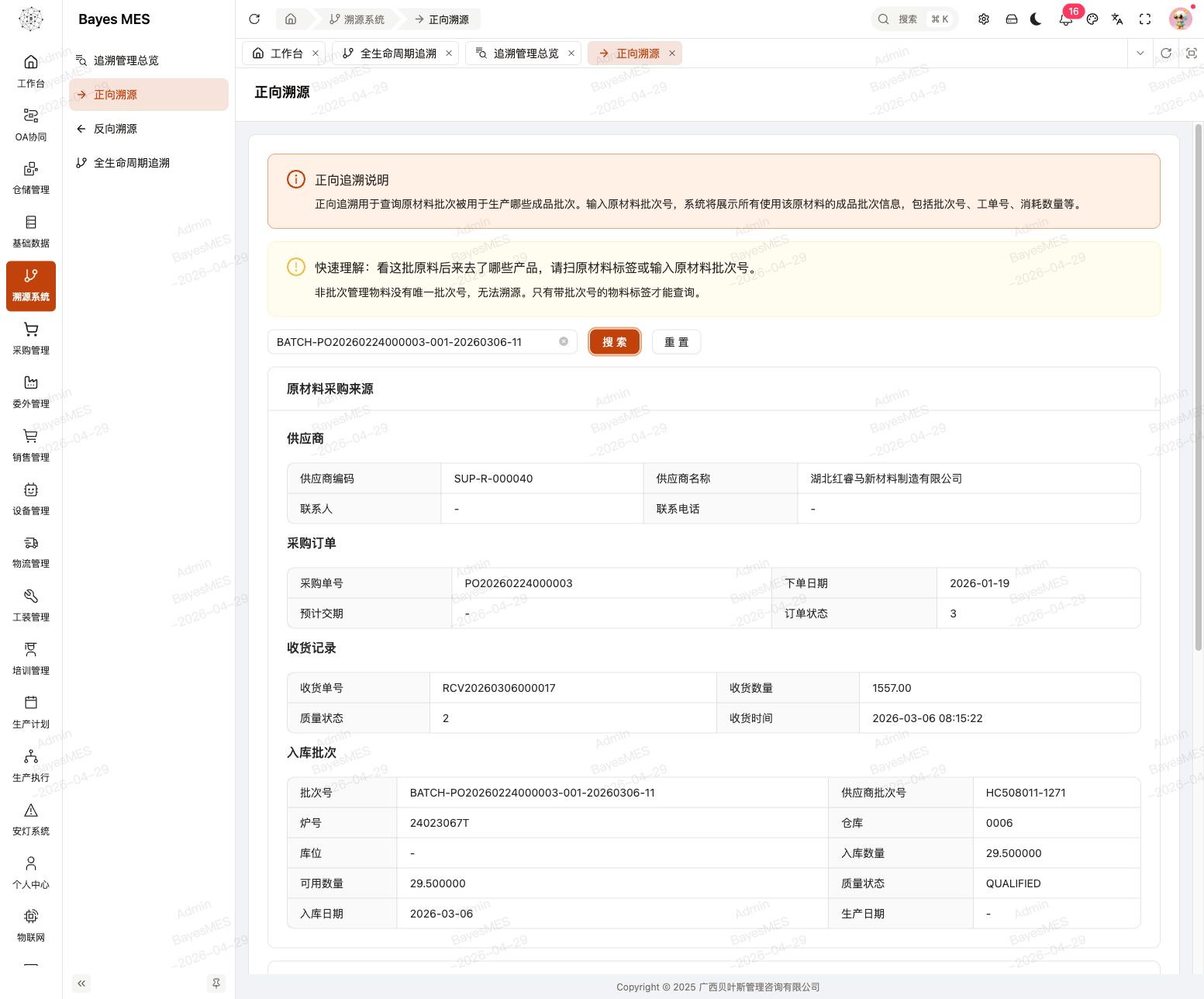Image resolution: width=1204 pixels, height=999 pixels.
Task: Open the 委外管理 sidebar module
Action: 31,392
